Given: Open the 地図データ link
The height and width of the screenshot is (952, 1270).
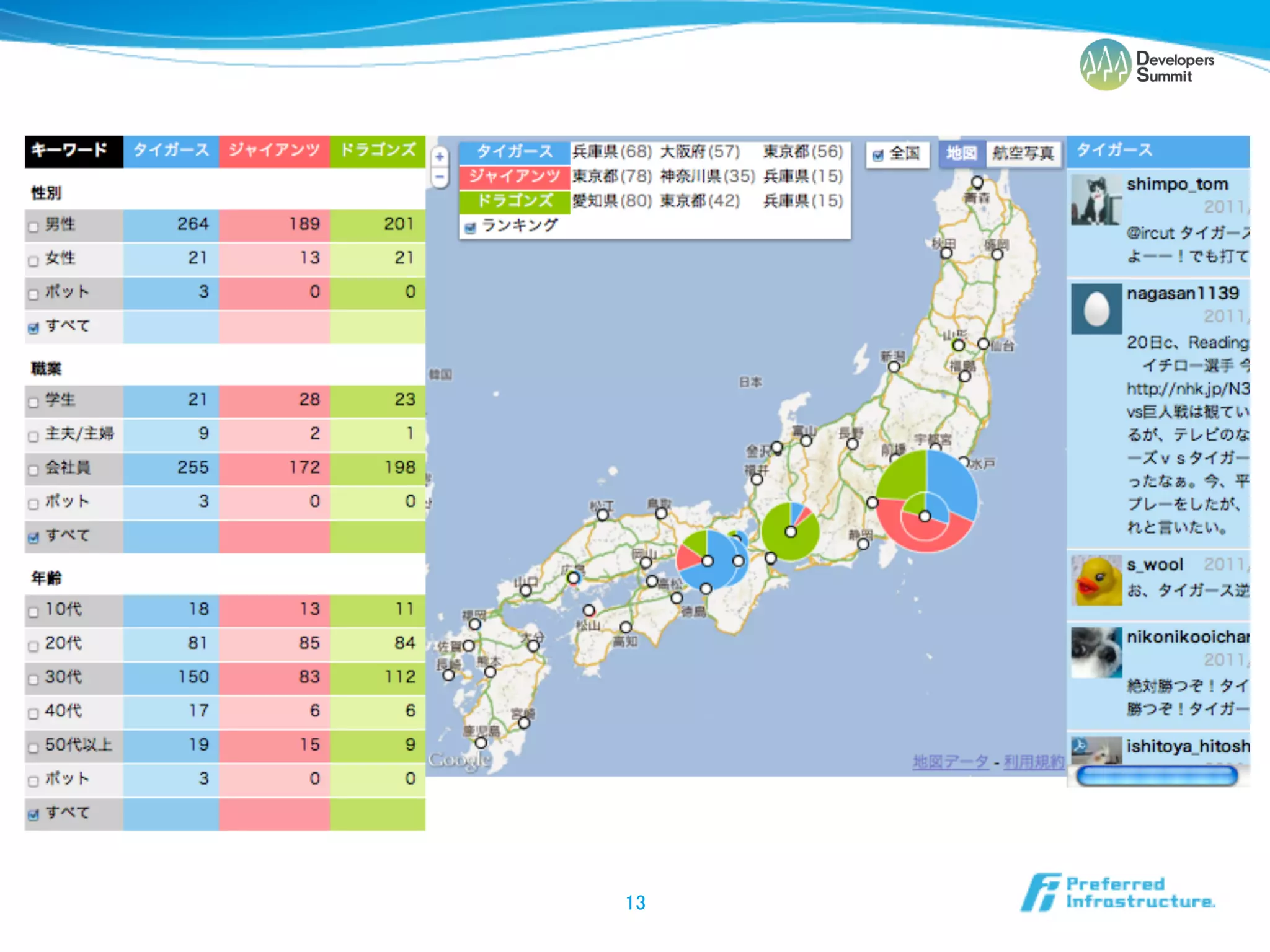Looking at the screenshot, I should pos(950,761).
